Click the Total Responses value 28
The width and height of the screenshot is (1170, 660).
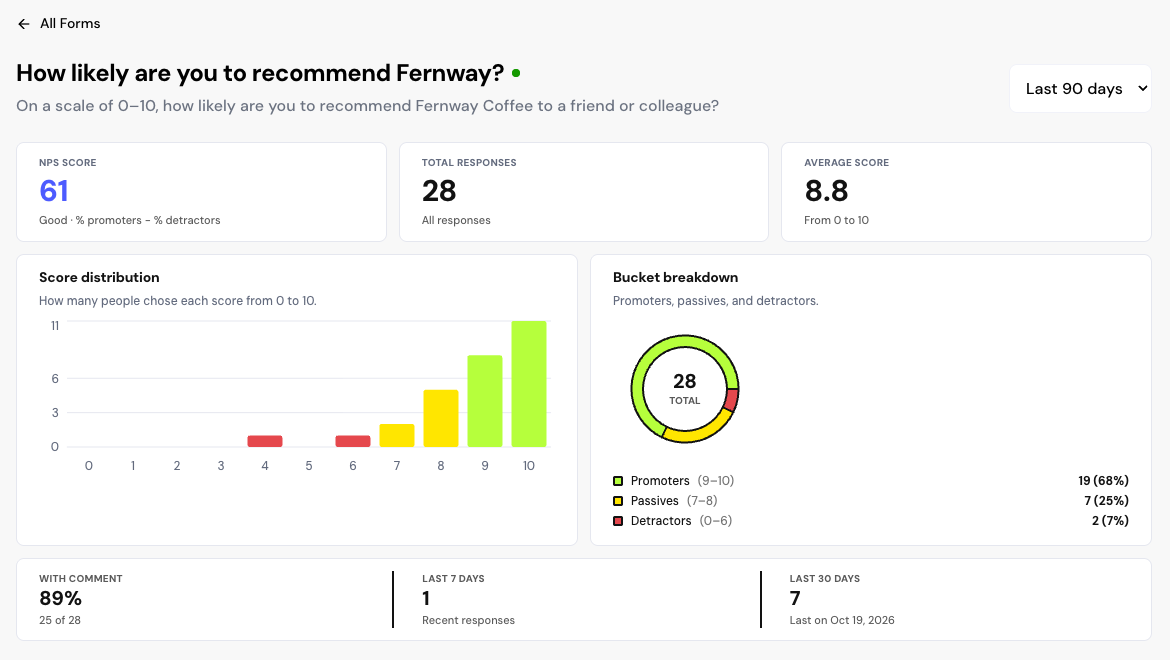[439, 191]
